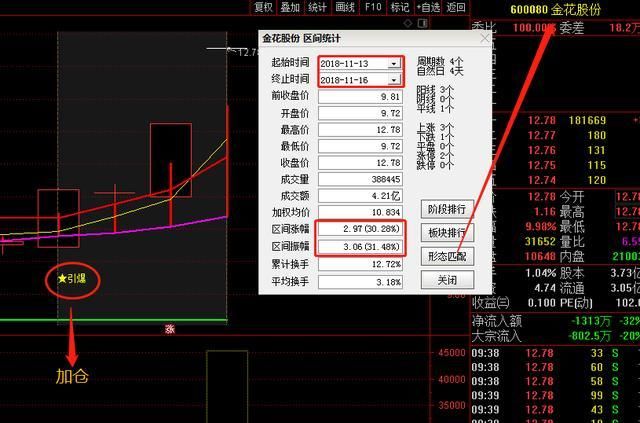This screenshot has height=423, width=640.
Task: Click the 板块排行 button
Action: click(x=447, y=233)
